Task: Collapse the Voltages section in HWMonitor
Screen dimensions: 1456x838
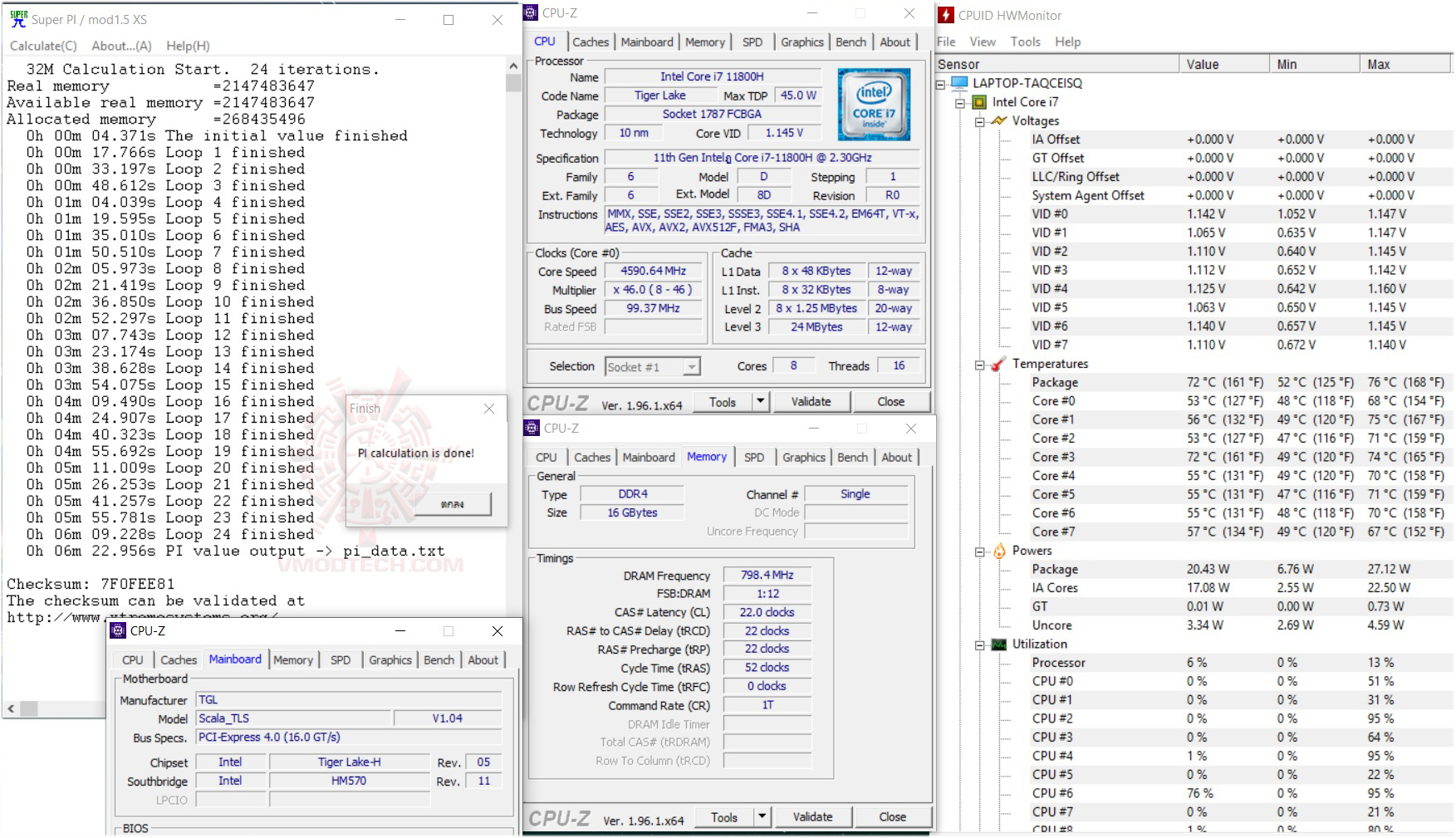Action: point(979,122)
